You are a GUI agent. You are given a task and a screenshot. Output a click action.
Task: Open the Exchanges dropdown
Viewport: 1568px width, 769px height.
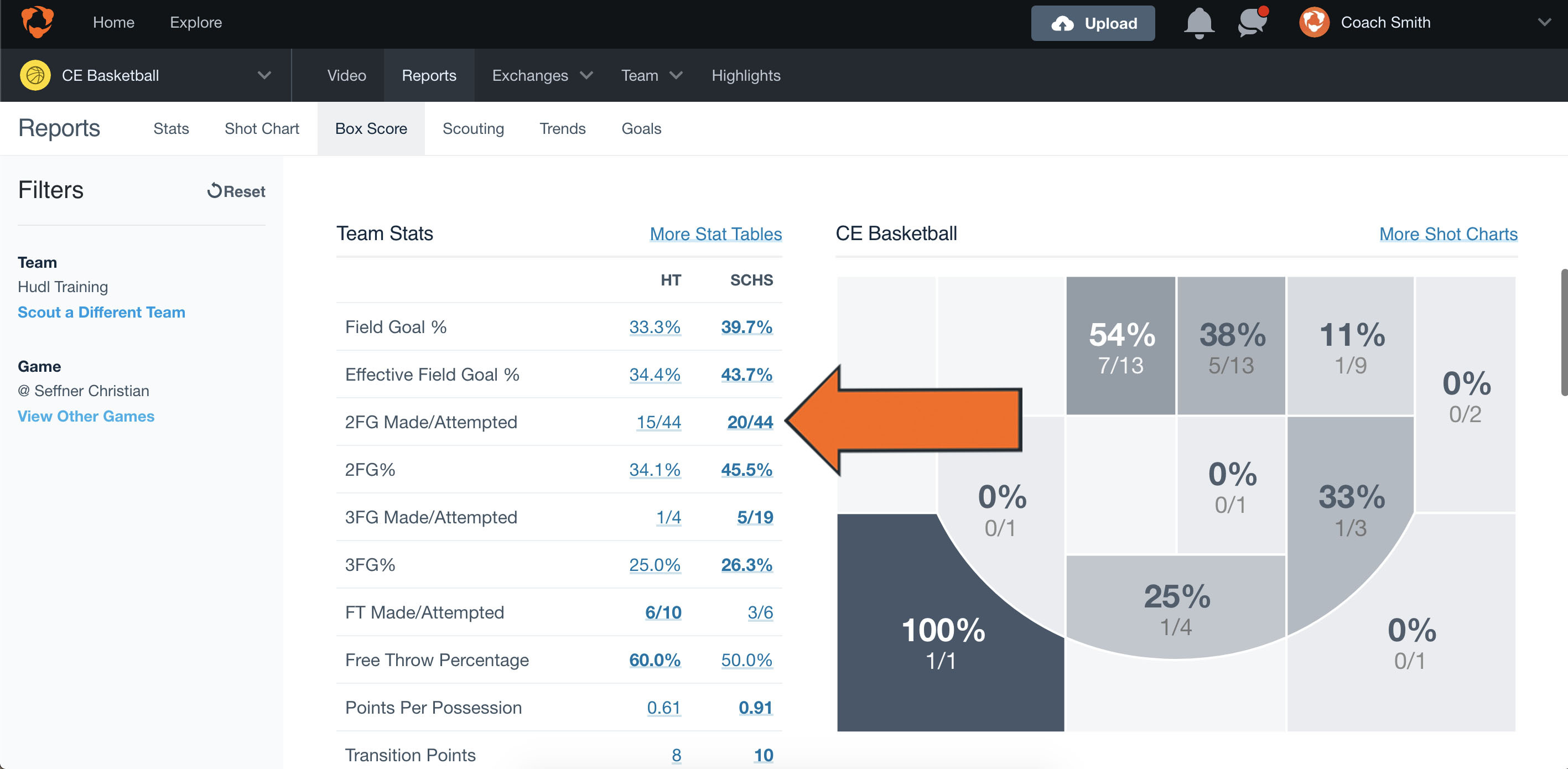[541, 75]
